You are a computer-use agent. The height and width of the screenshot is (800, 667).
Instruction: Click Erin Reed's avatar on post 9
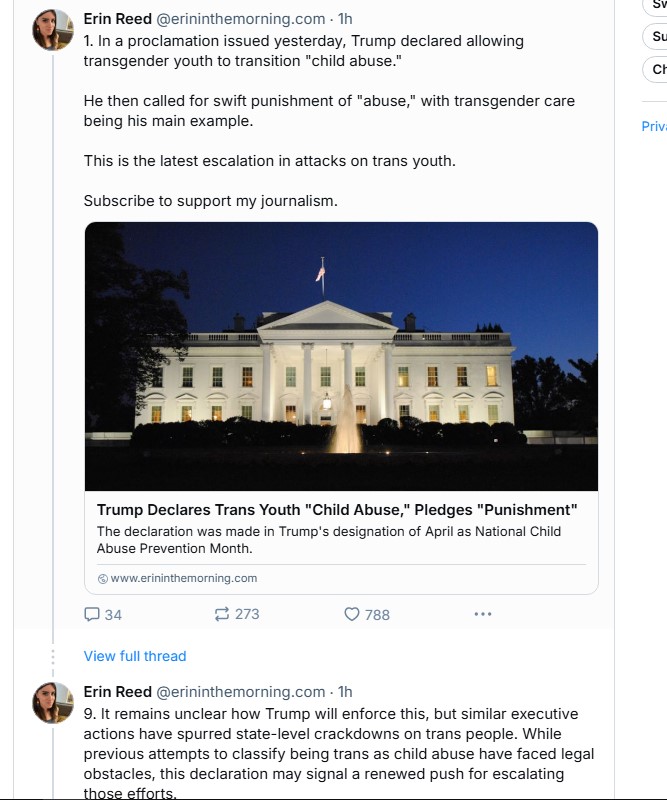click(53, 702)
